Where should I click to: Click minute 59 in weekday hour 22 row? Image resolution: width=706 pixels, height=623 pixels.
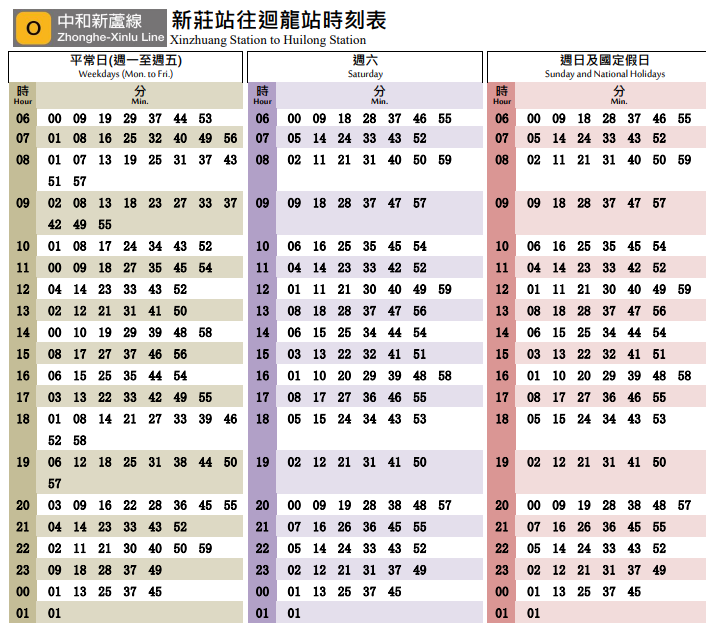click(x=205, y=548)
